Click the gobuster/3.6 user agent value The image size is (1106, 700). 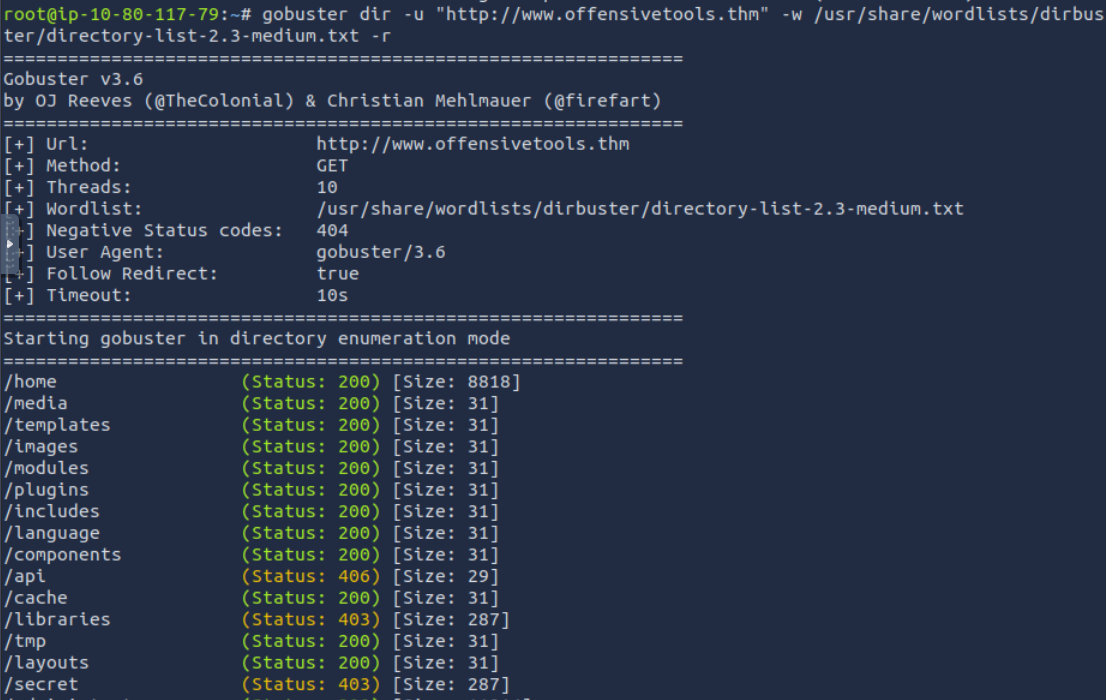[x=380, y=252]
